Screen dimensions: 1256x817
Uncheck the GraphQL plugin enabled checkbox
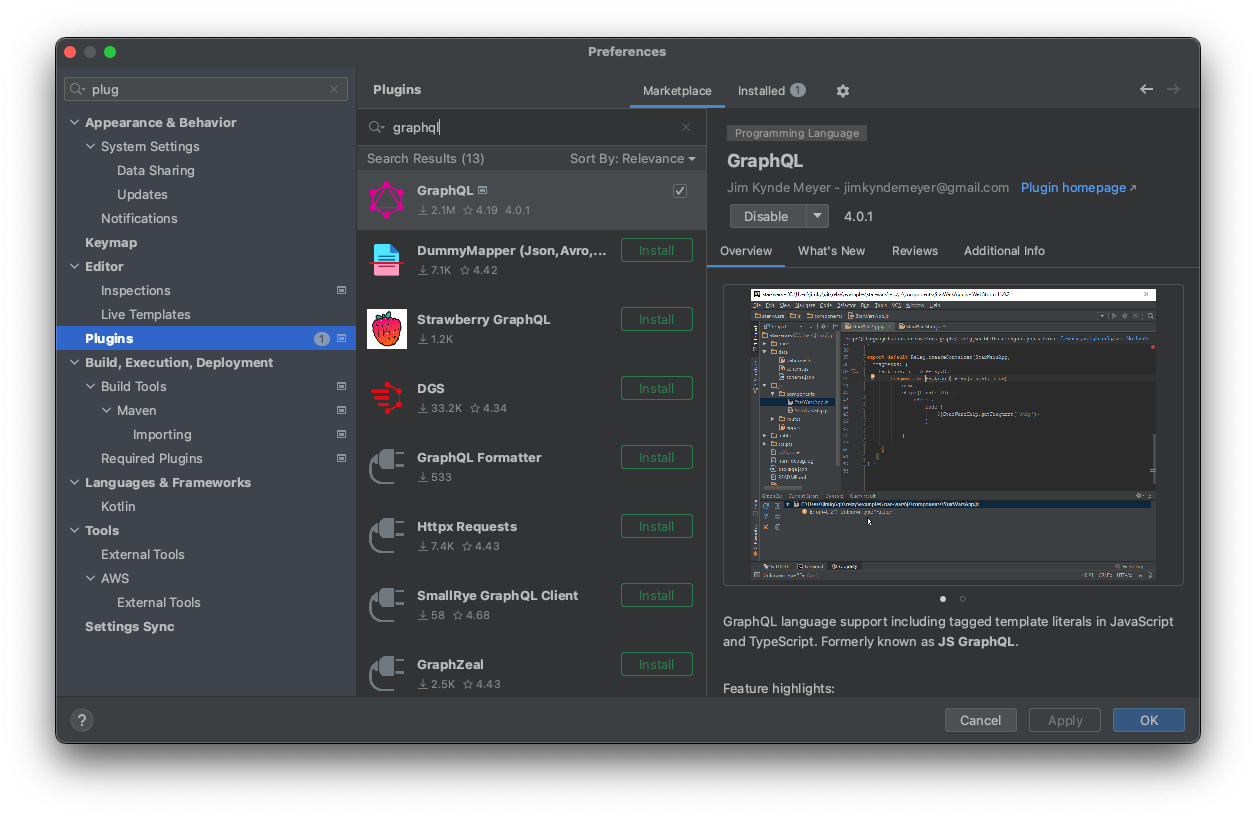click(680, 190)
